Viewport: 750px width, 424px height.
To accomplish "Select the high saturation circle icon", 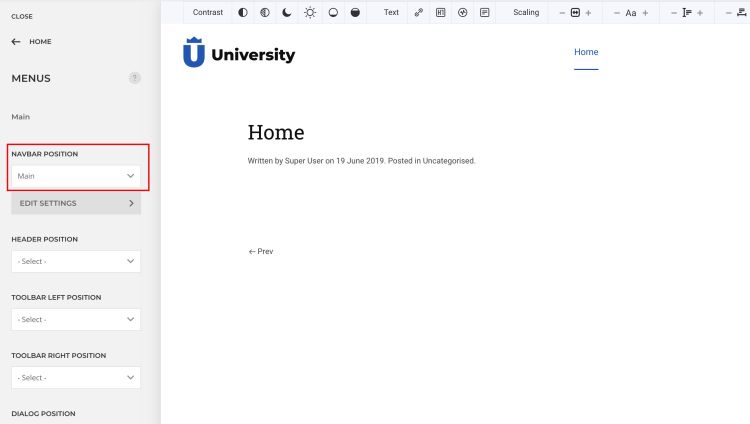I will tap(355, 12).
